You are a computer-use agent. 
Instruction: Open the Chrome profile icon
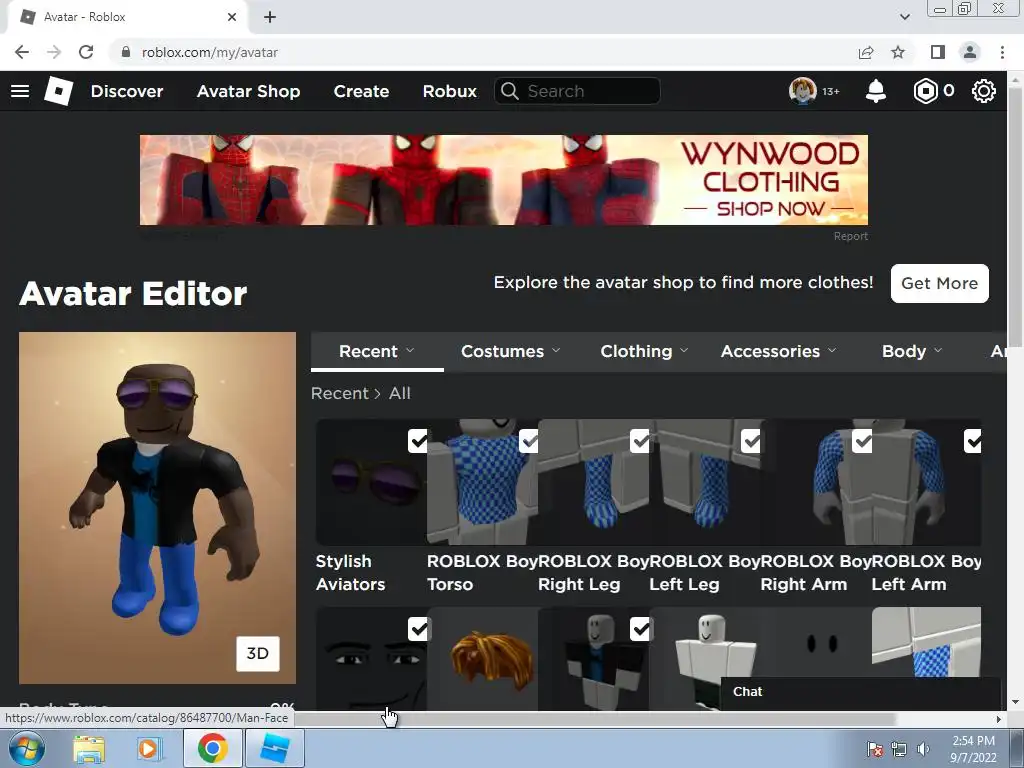tap(970, 52)
